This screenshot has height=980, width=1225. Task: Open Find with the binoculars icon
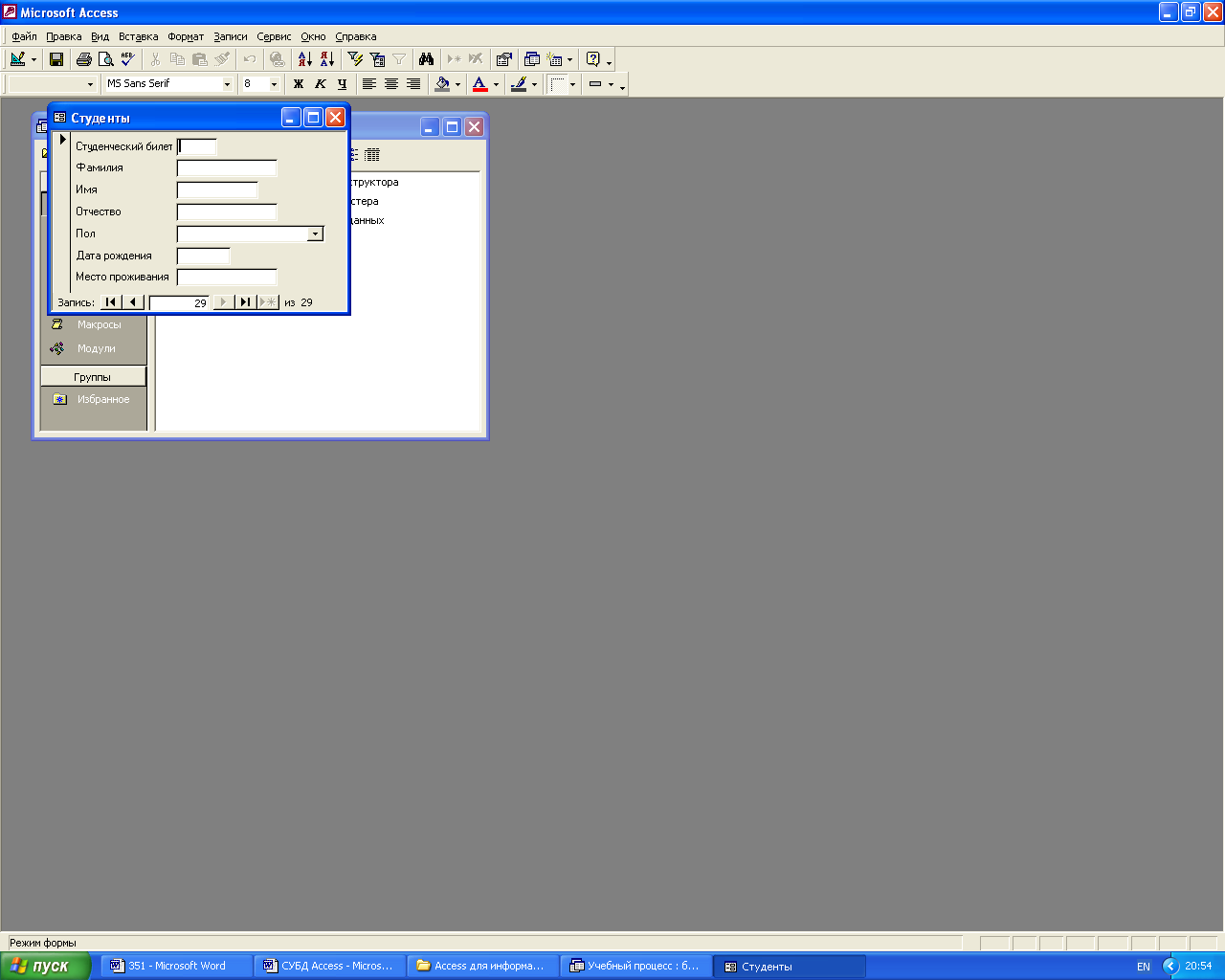click(427, 59)
